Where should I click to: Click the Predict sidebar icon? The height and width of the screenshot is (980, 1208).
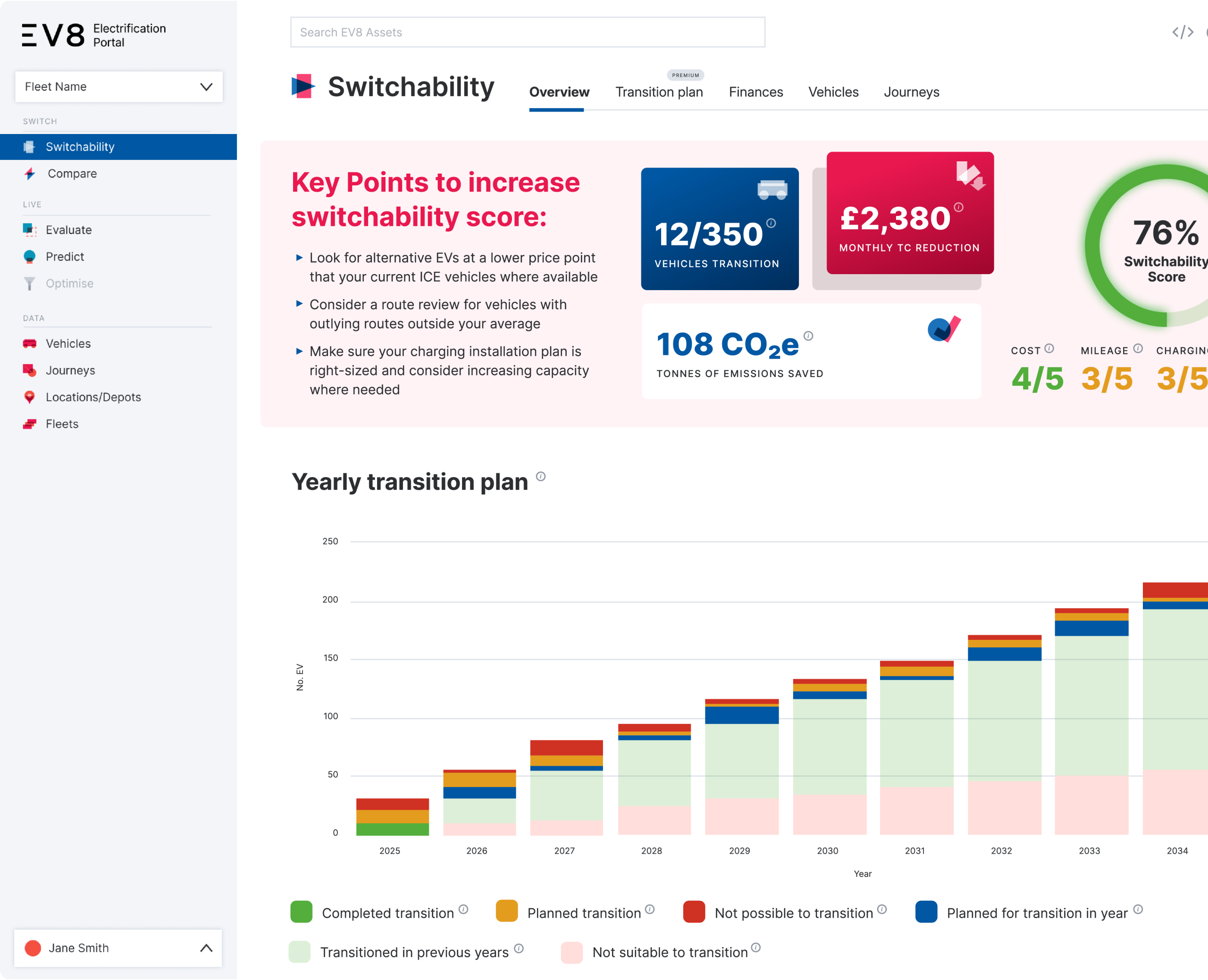(x=29, y=256)
